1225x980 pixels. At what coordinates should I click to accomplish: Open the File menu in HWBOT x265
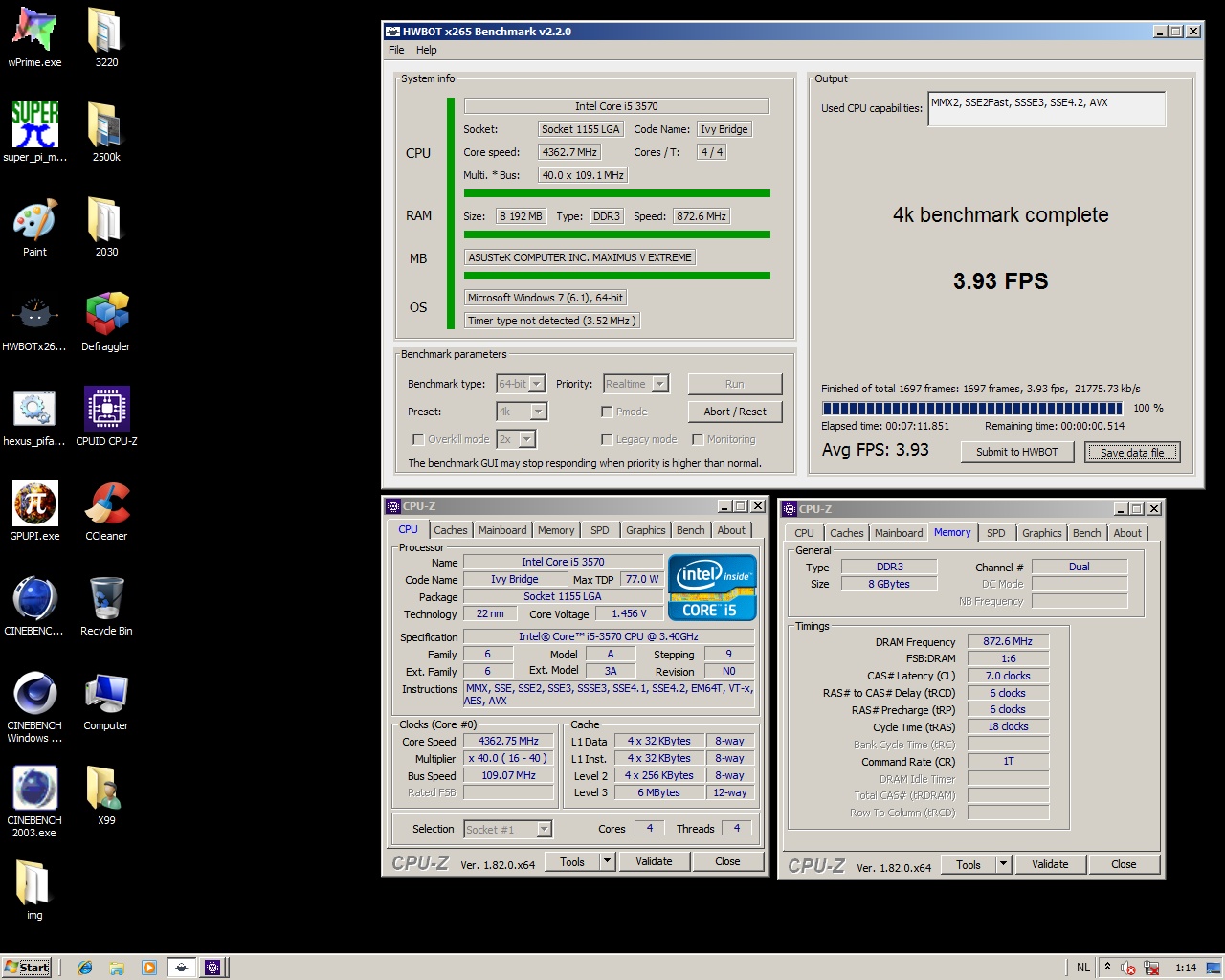pos(396,50)
